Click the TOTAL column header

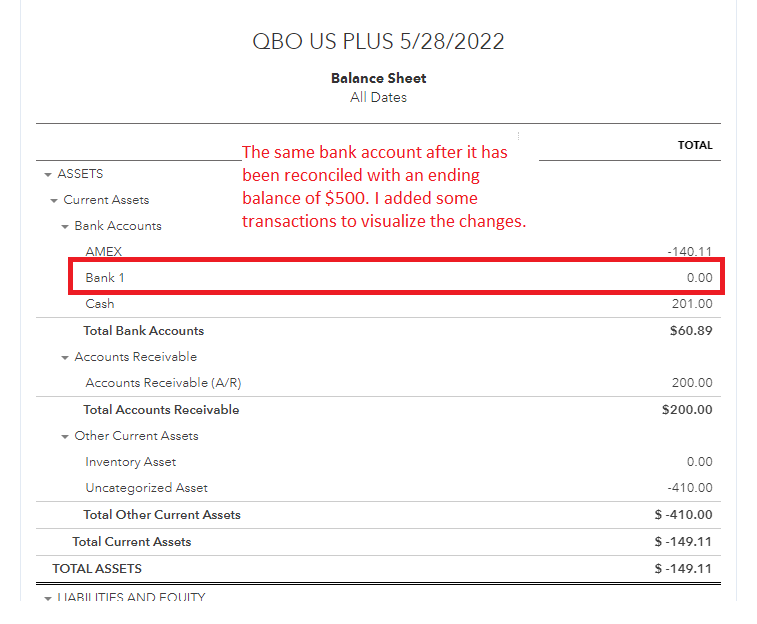(x=695, y=145)
